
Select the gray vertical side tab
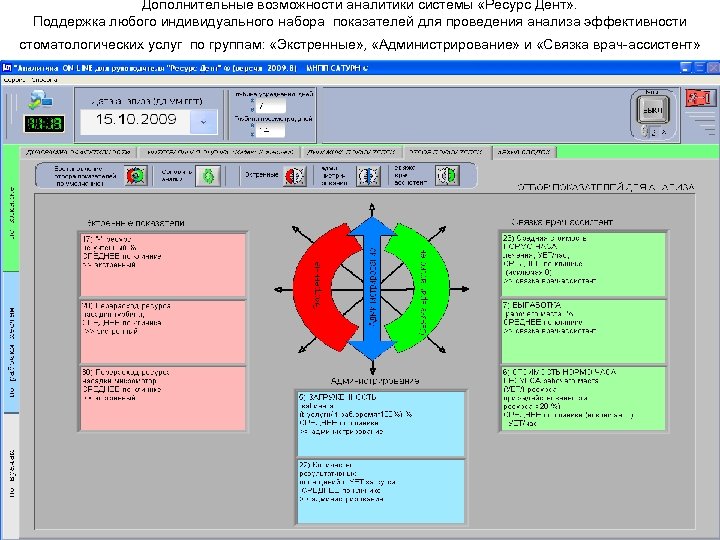coord(11,475)
